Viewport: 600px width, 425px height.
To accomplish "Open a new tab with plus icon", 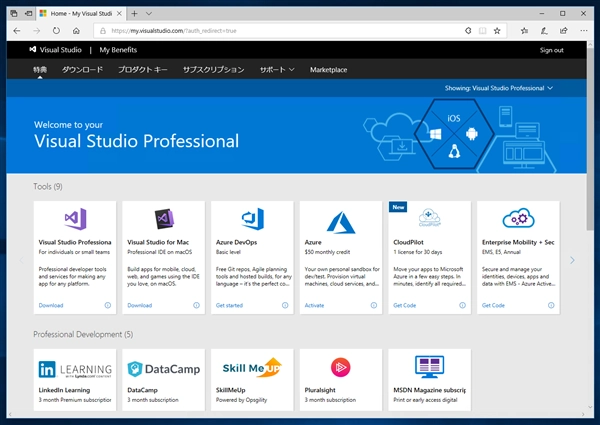I will pyautogui.click(x=134, y=14).
